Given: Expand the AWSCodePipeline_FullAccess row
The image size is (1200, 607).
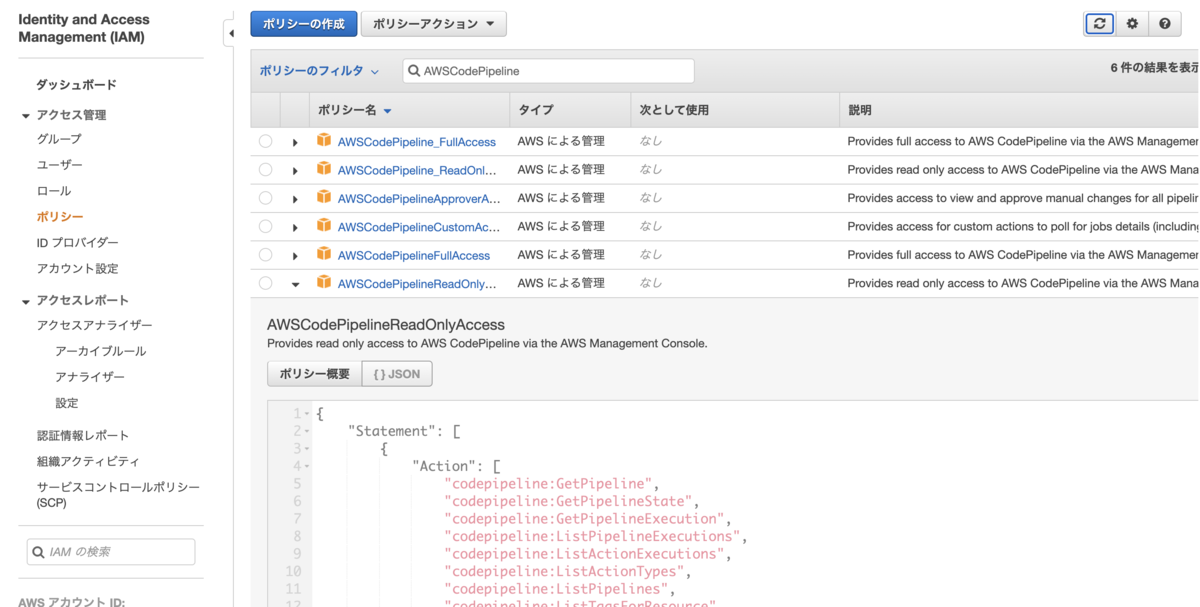Looking at the screenshot, I should (295, 143).
